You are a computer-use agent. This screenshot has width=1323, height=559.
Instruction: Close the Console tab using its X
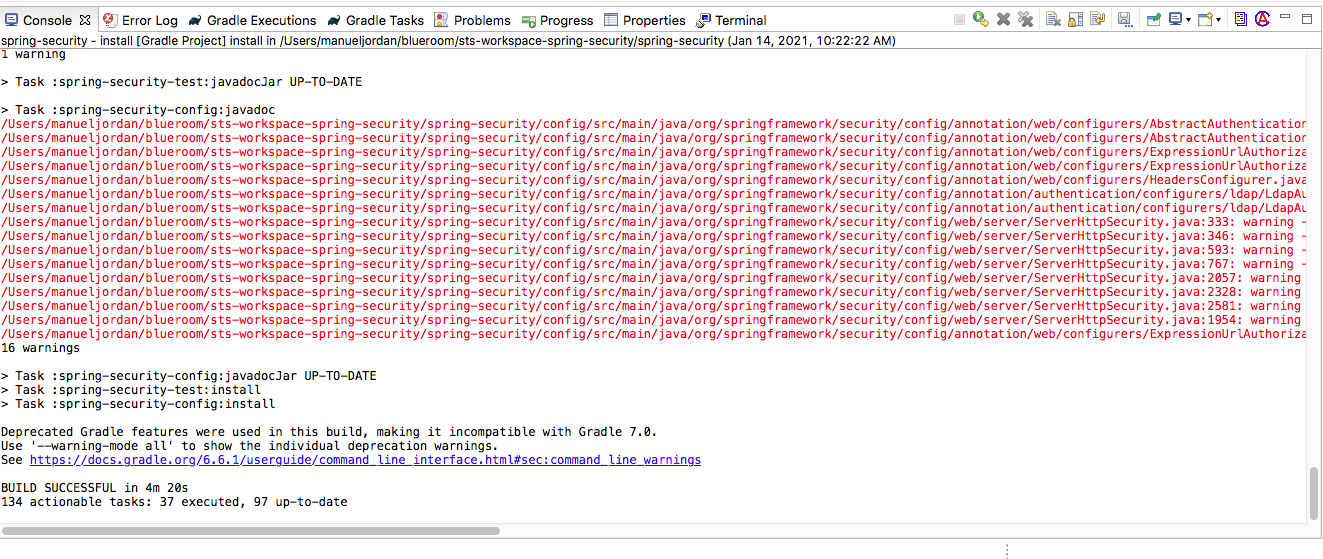click(x=84, y=20)
